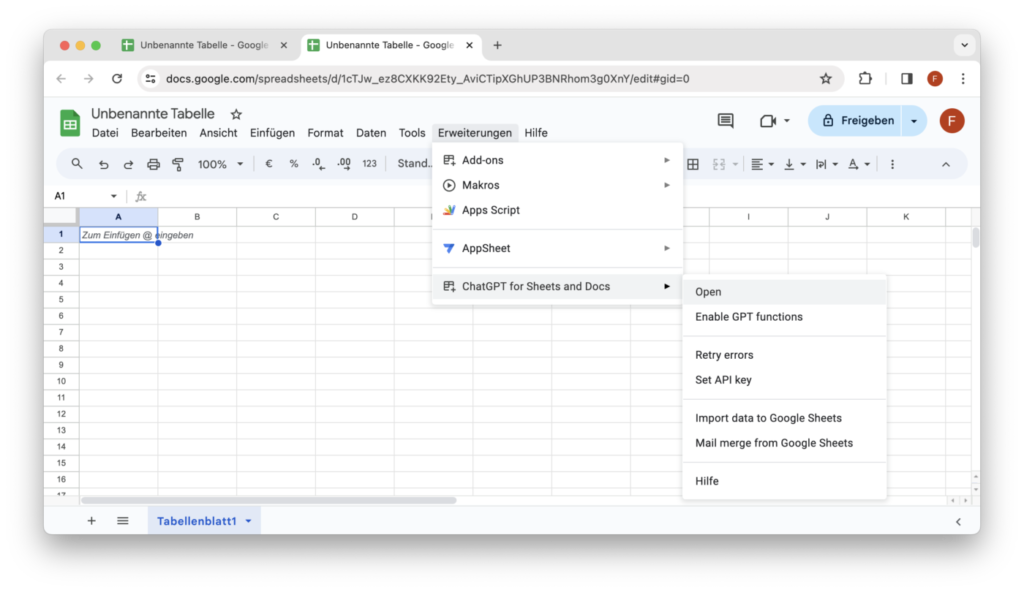Open the Bearbeiten menu
The image size is (1024, 592).
(x=159, y=133)
